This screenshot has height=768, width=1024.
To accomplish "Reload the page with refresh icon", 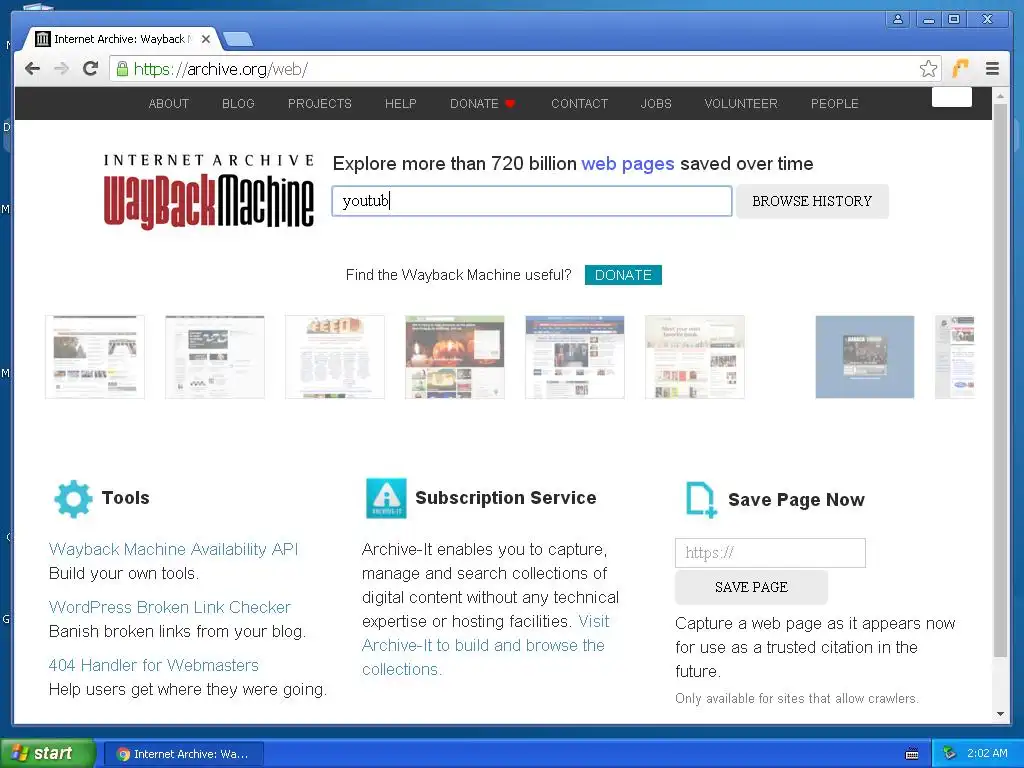I will pyautogui.click(x=91, y=69).
